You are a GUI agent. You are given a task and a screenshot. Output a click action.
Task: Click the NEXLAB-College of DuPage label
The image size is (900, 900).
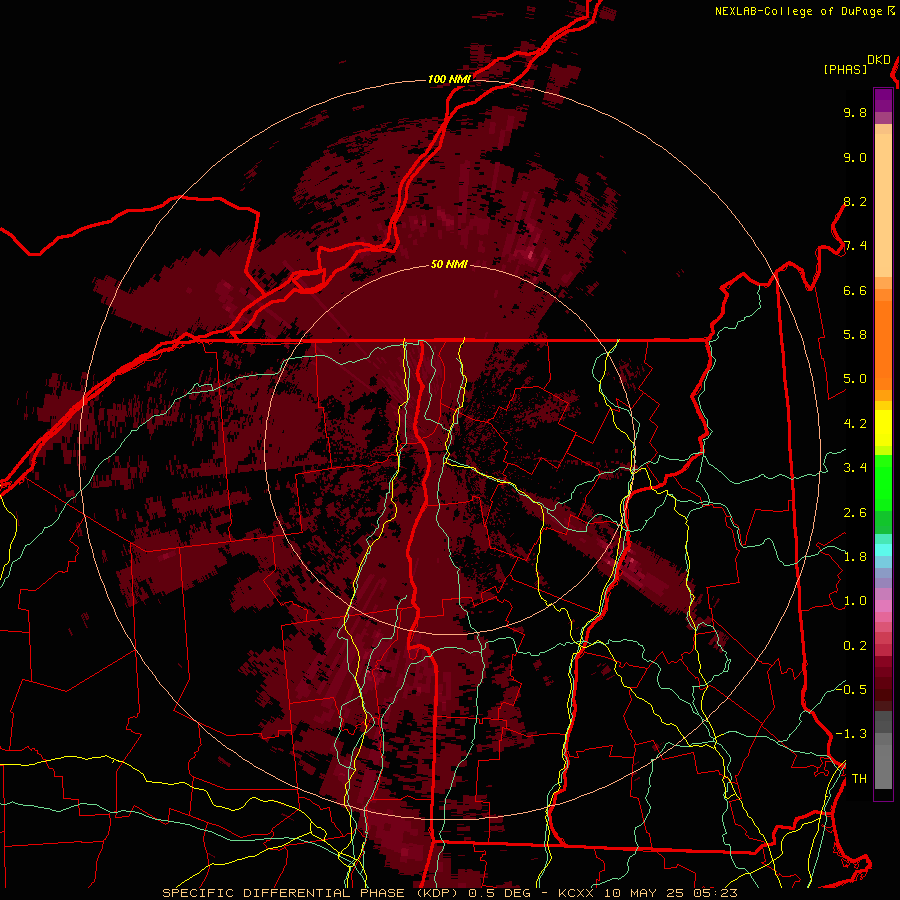pos(799,11)
